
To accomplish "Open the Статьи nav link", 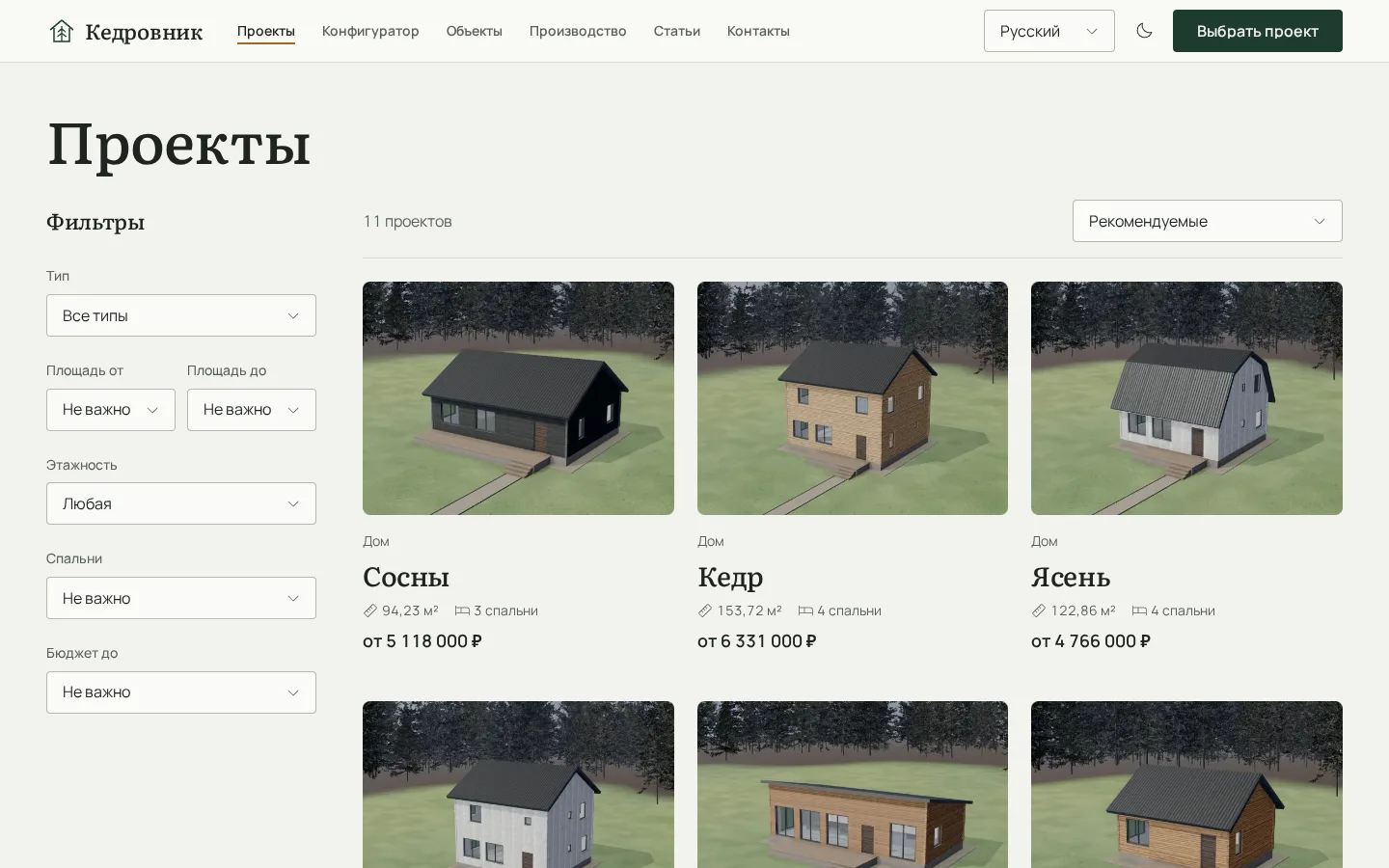I will click(x=677, y=31).
